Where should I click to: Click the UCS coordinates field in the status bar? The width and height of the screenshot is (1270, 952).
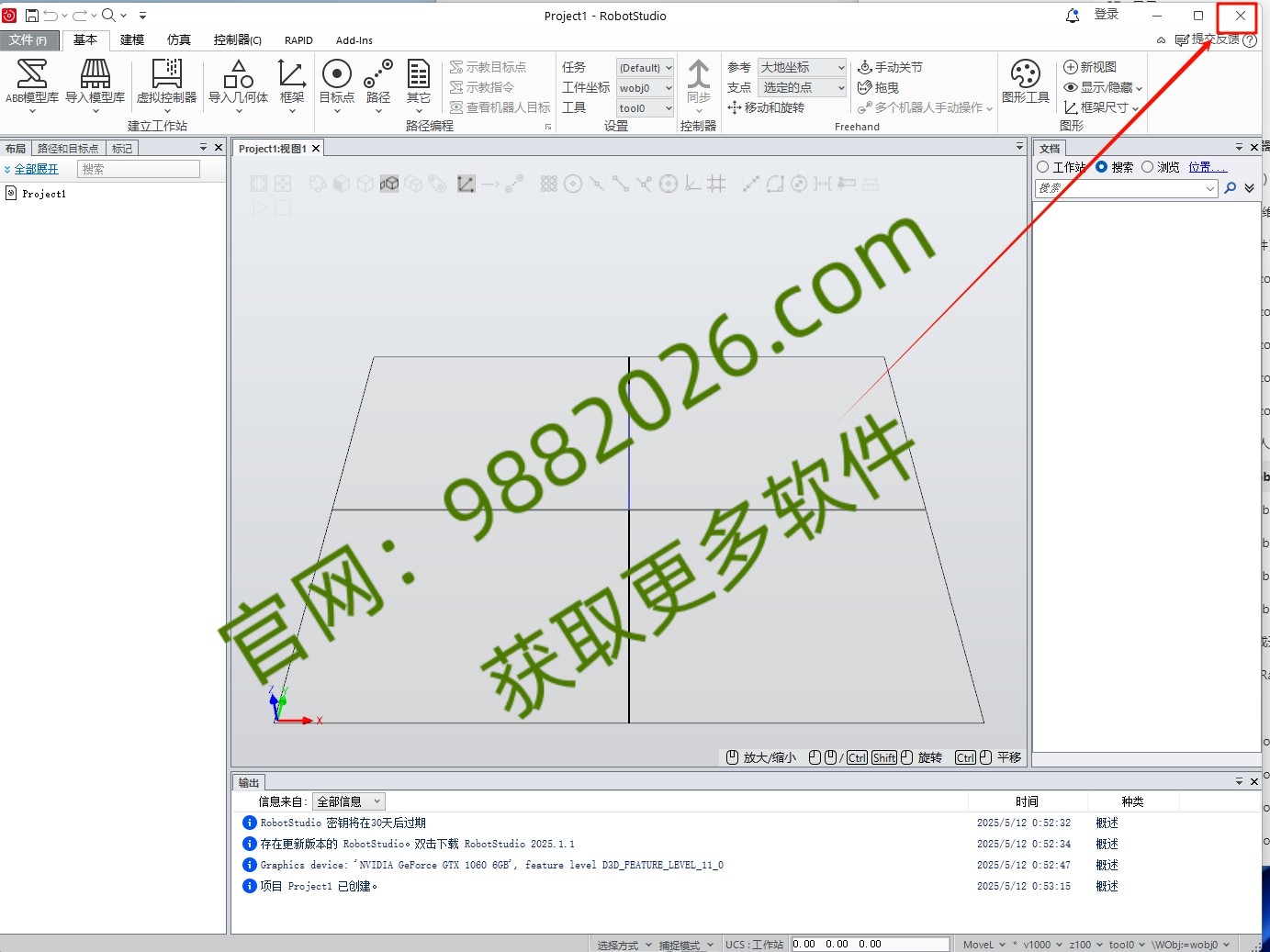[x=871, y=945]
